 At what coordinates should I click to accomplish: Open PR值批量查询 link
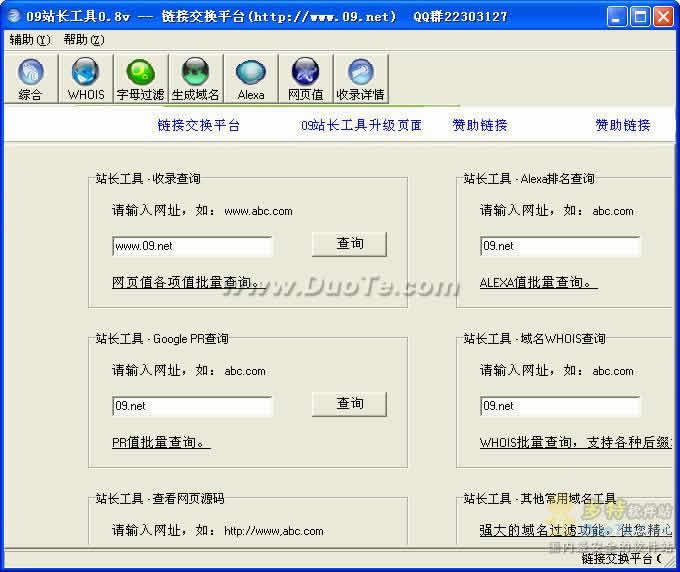[x=161, y=443]
